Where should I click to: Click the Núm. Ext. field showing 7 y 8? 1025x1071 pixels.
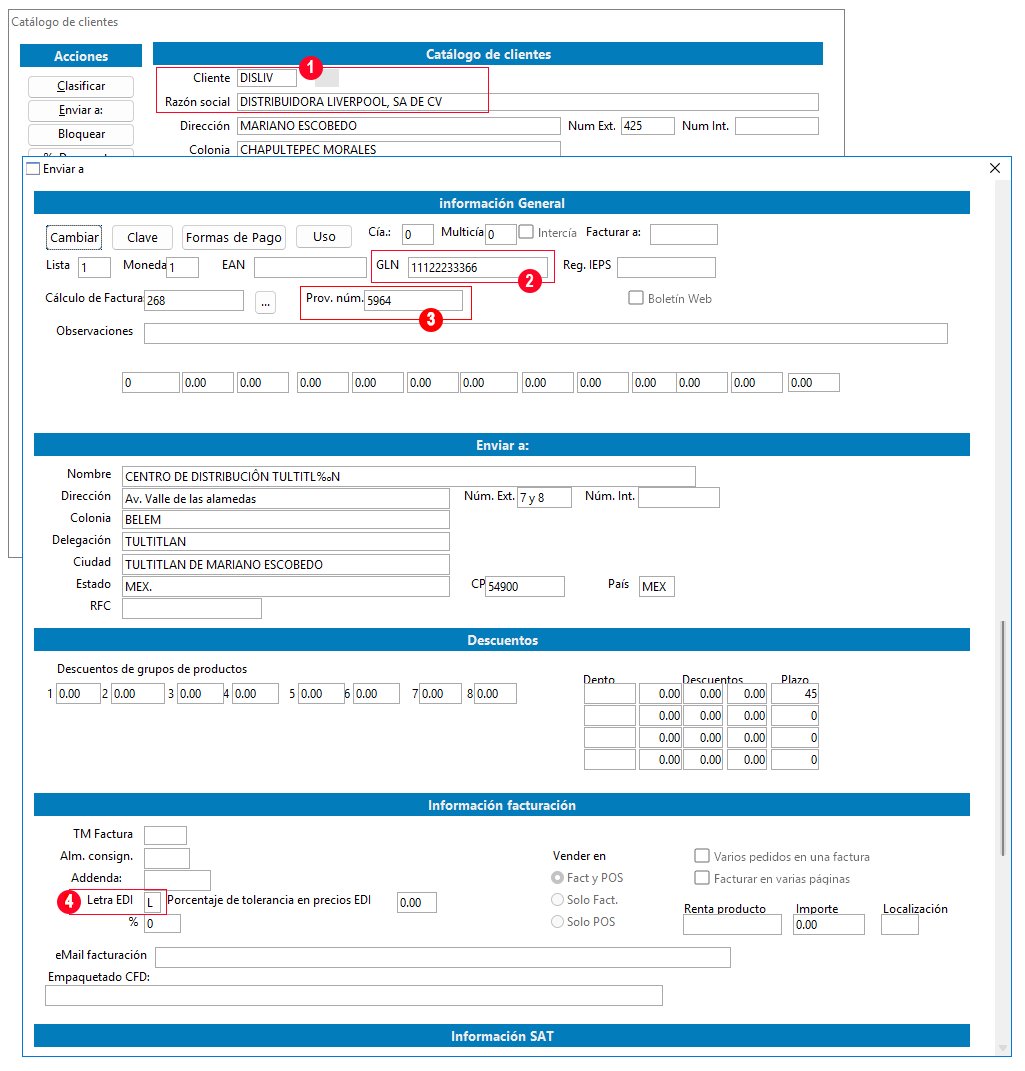[544, 497]
